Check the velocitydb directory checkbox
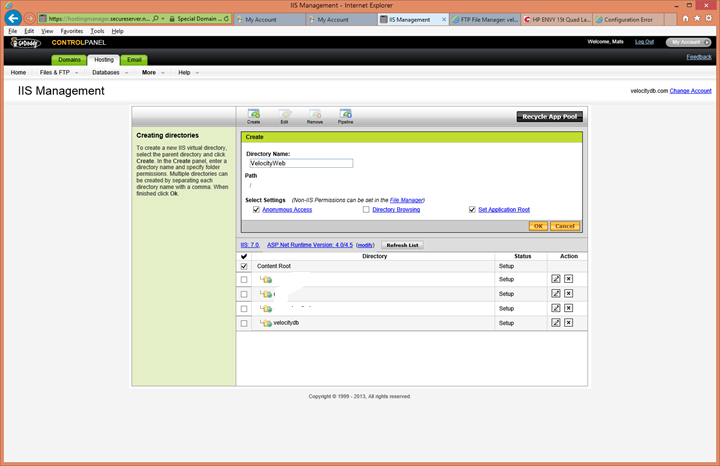 244,323
